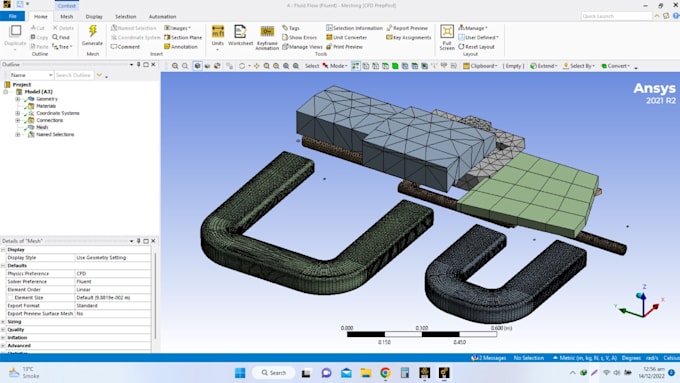Screen dimensions: 680x383
Task: Click the pan arrows icon in graphics toolbar
Action: tap(257, 66)
